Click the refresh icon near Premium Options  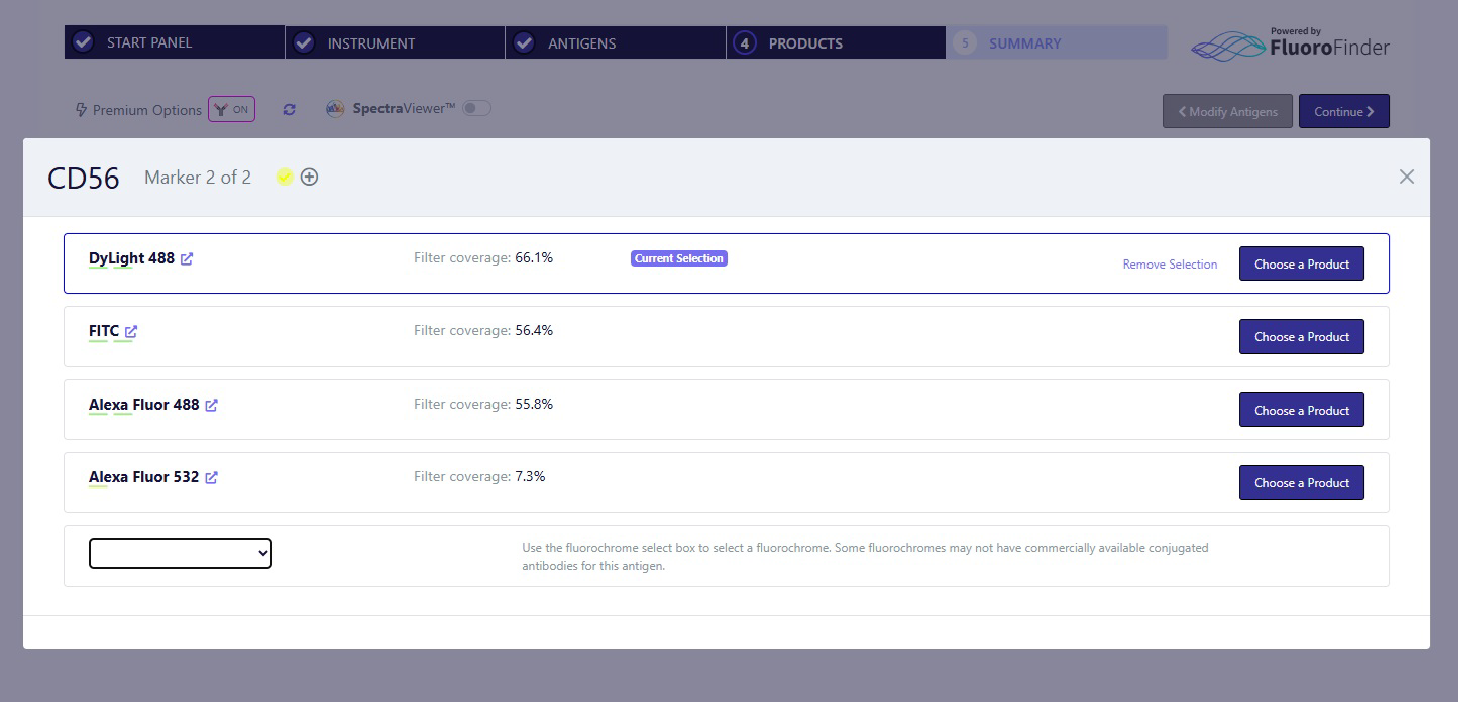point(289,110)
